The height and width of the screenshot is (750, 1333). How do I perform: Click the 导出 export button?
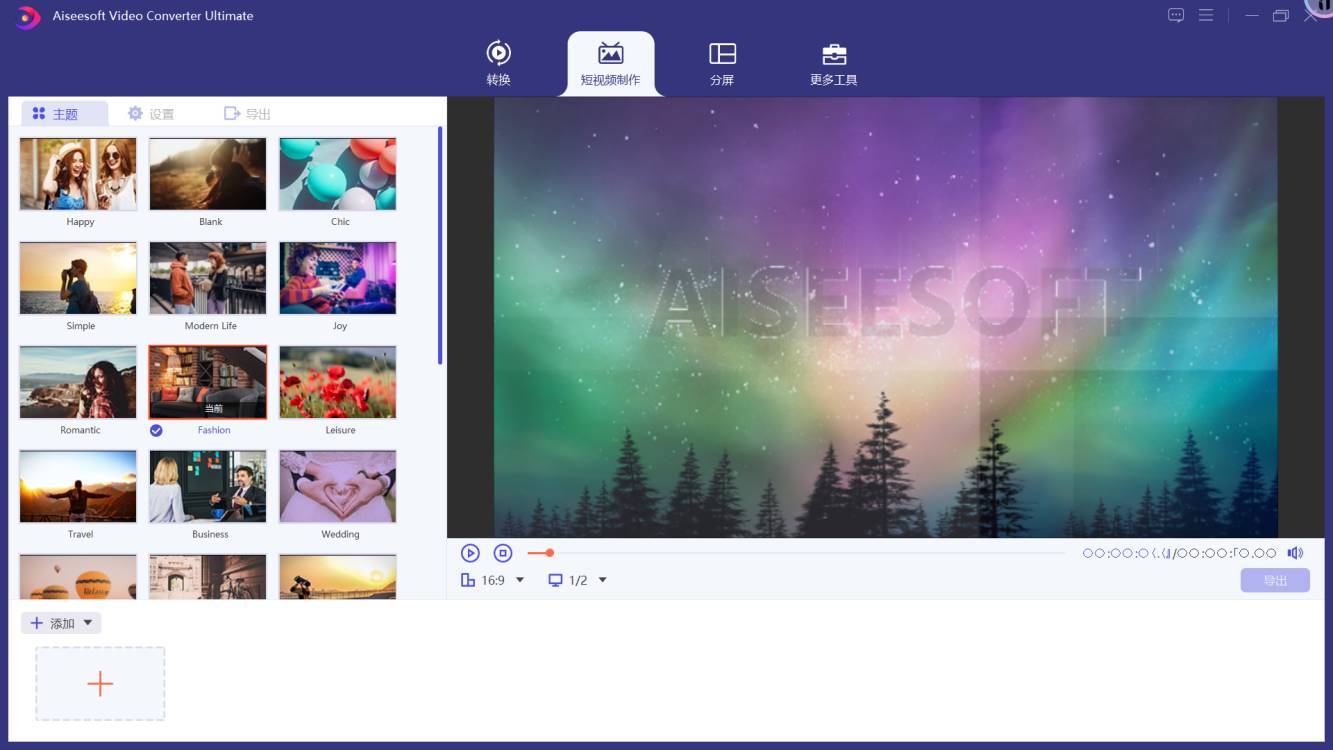tap(1275, 580)
